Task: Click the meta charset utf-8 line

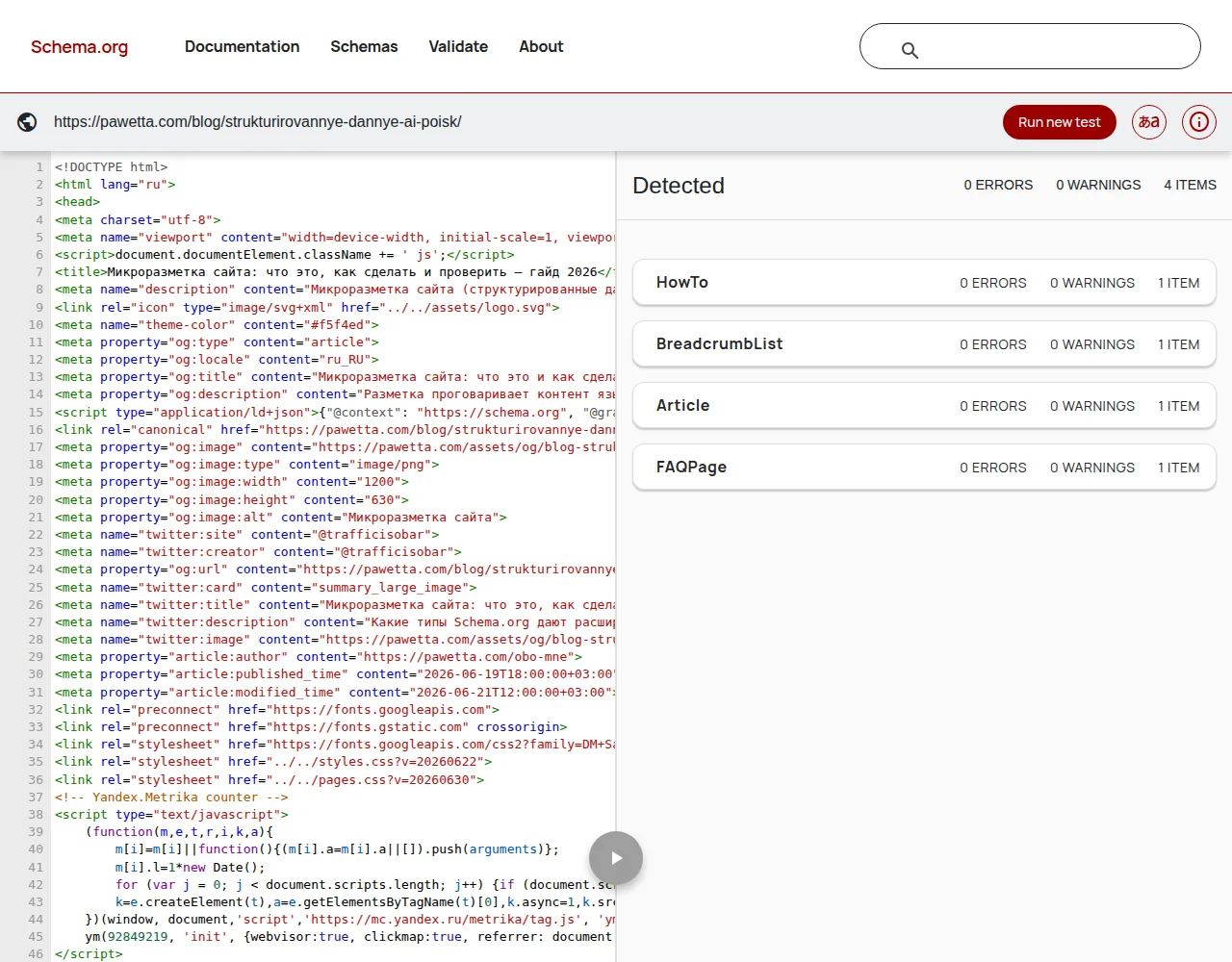Action: [x=138, y=219]
